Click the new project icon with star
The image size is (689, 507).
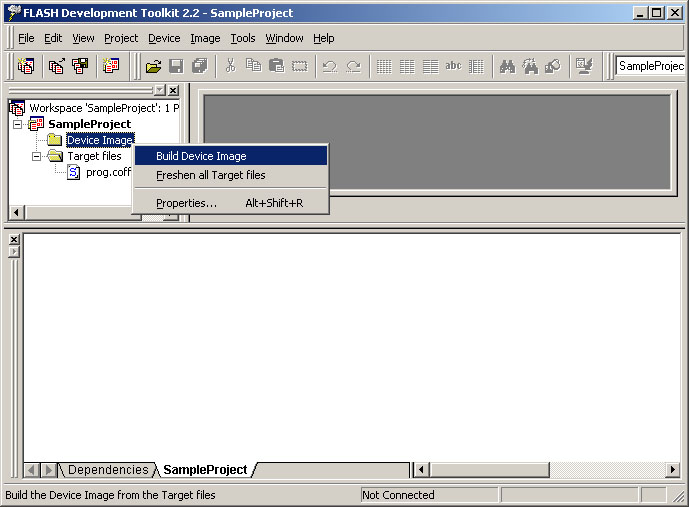[111, 66]
